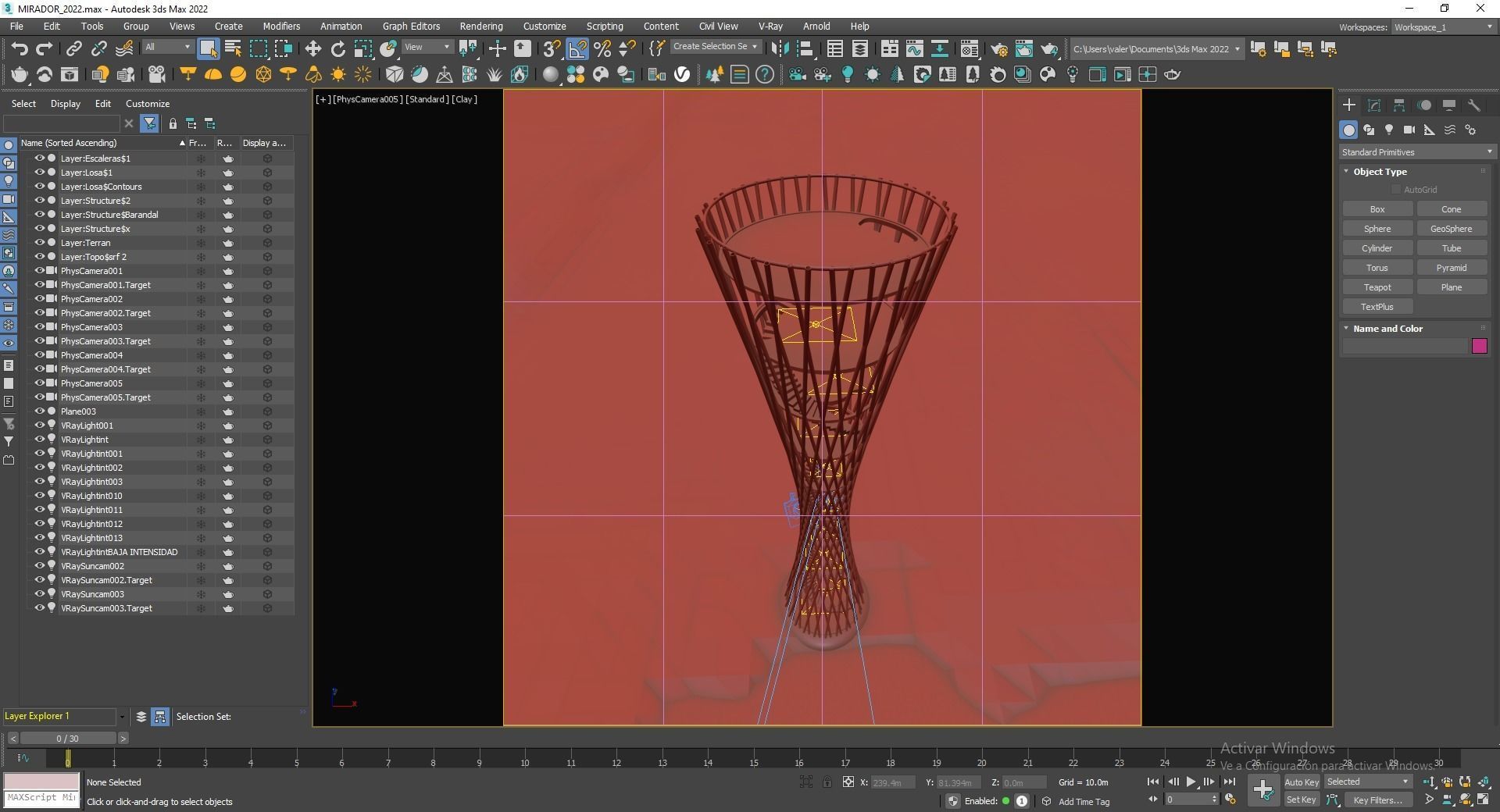Open the magenta object color swatch
1500x812 pixels.
1480,346
